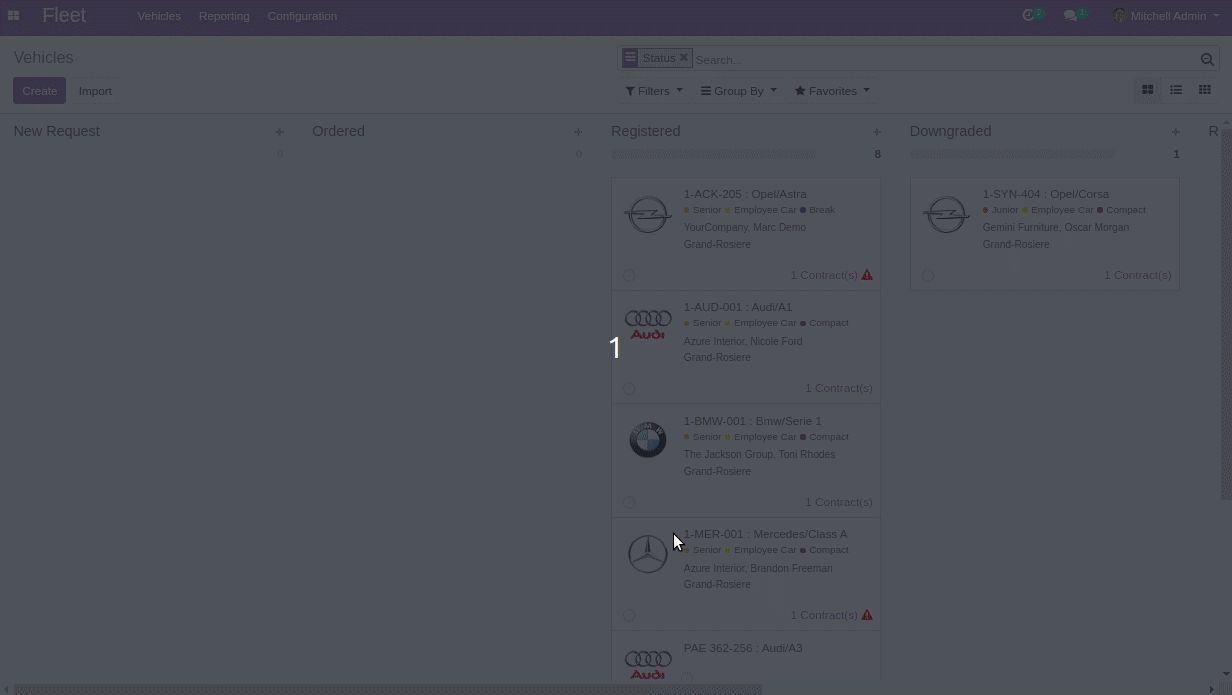Click the search magnifier icon
Screen dimensions: 1232x695
(x=1207, y=60)
